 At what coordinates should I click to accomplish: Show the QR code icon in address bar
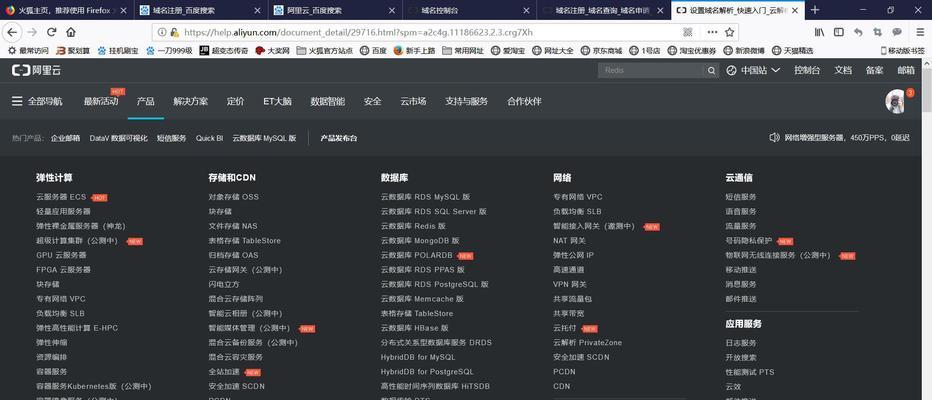tap(688, 32)
